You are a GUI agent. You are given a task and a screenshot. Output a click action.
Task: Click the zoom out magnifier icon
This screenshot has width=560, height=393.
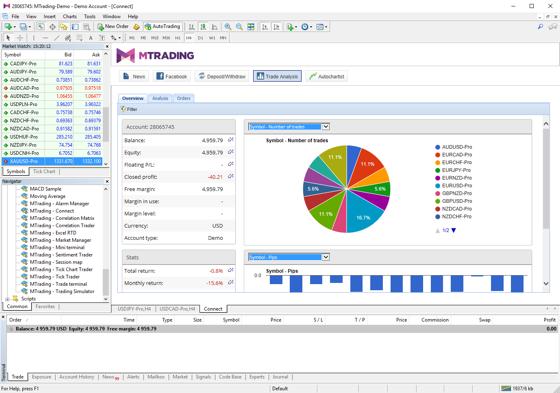[x=239, y=26]
